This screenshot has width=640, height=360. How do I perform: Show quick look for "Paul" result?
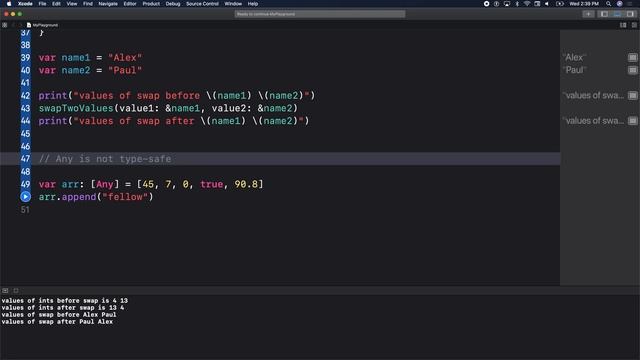point(632,70)
